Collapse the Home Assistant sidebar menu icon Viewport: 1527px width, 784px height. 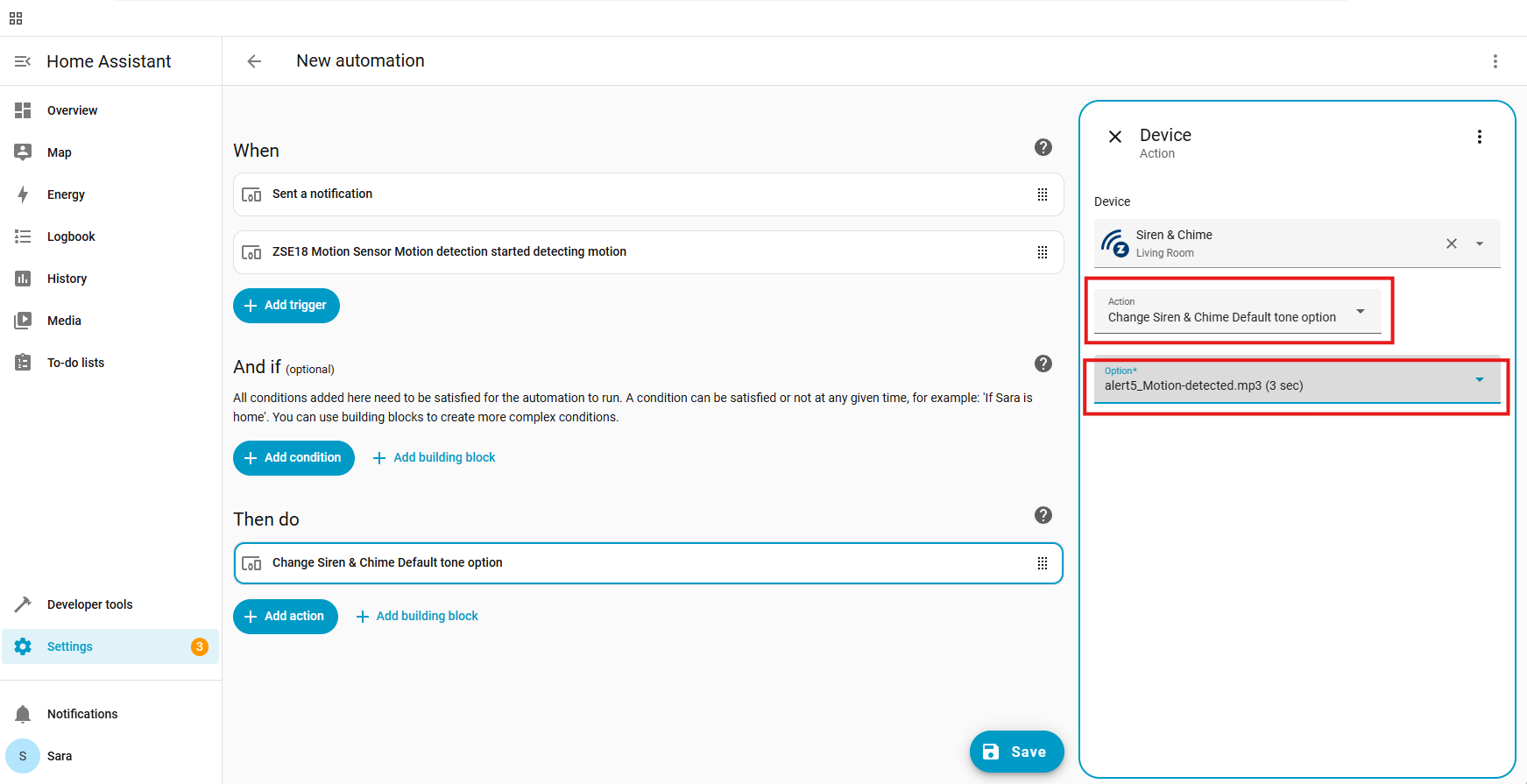(x=23, y=61)
